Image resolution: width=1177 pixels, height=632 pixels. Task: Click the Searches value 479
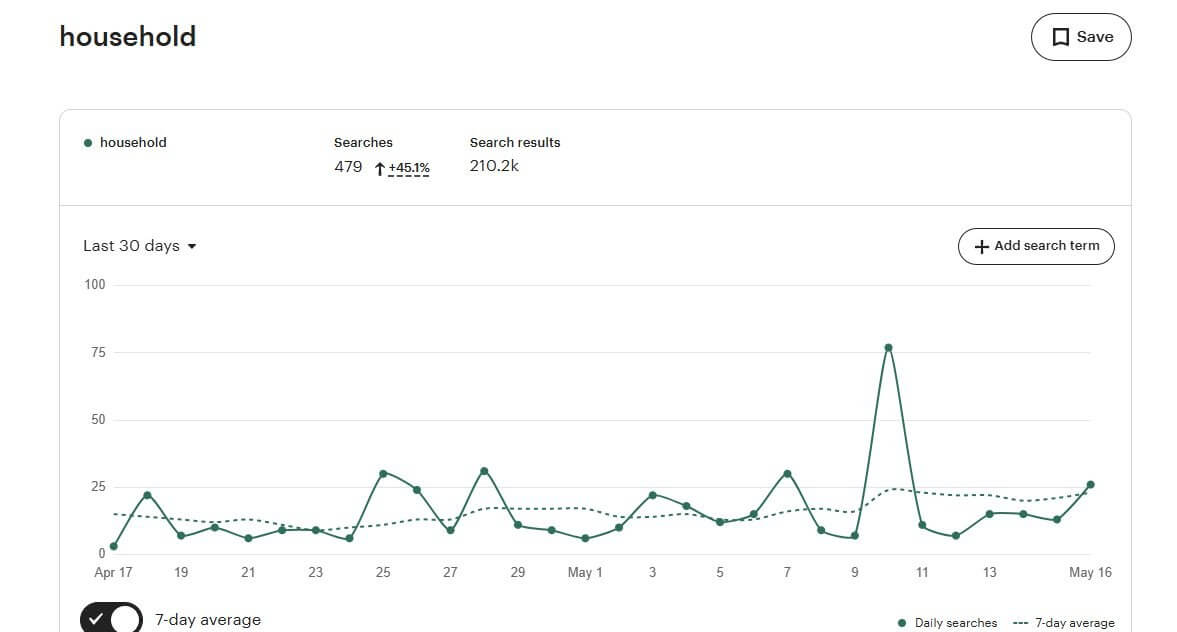348,167
